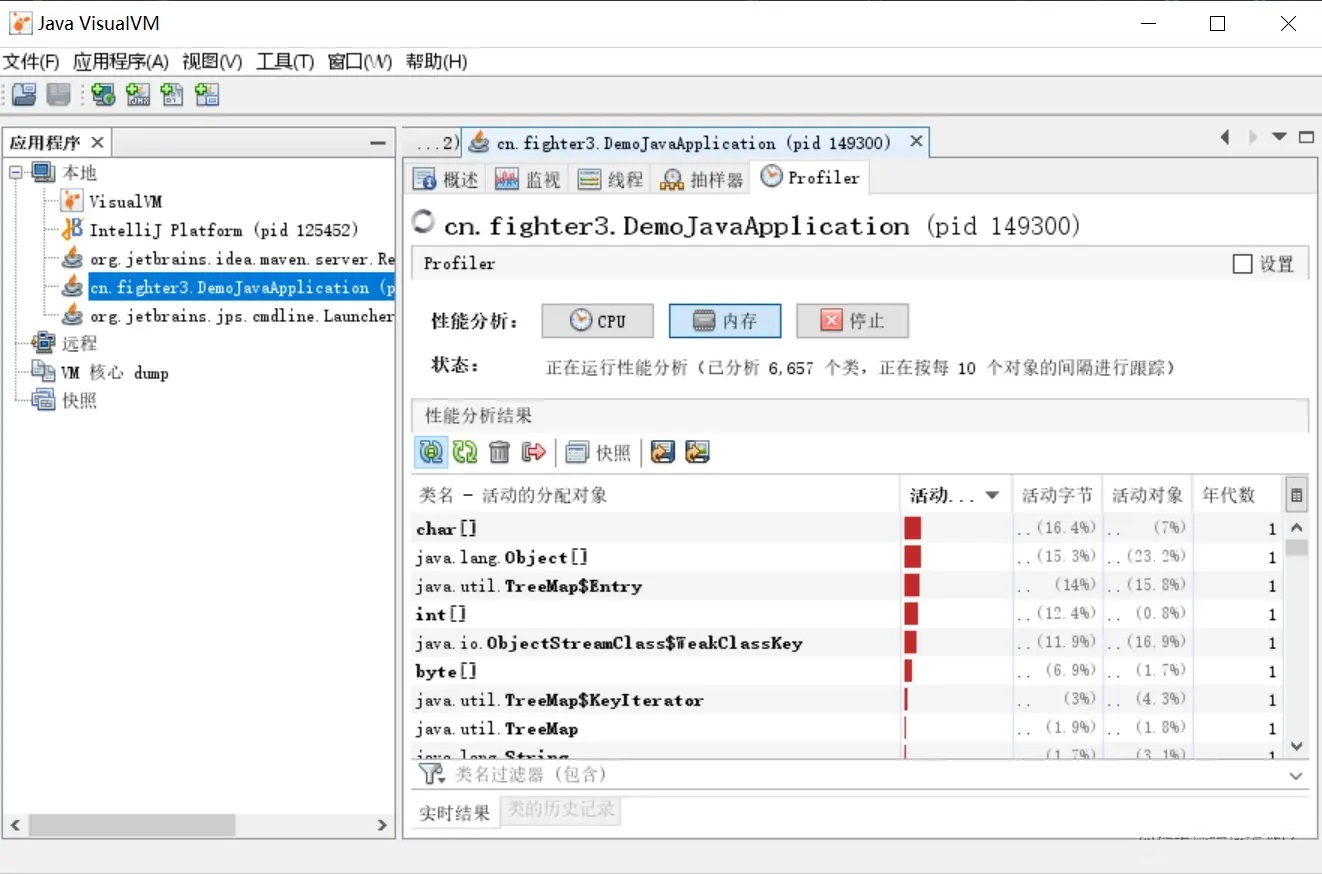
Task: Click the Load snapshot toolbar icon
Action: (x=24, y=95)
